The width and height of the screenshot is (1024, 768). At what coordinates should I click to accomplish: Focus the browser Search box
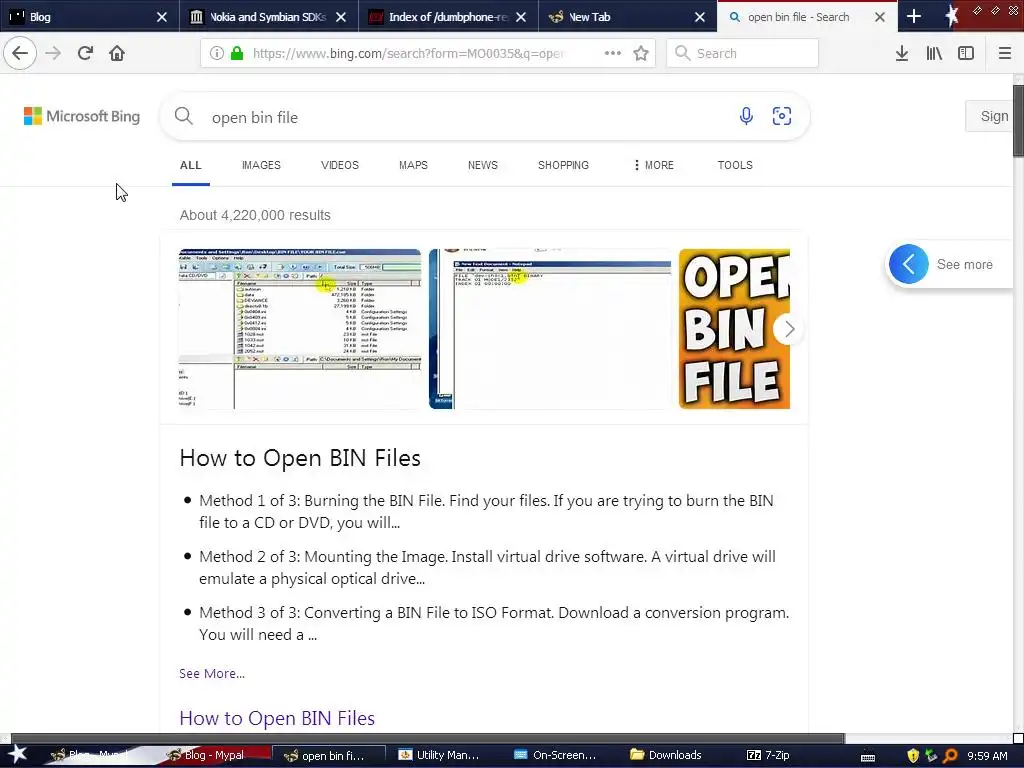[743, 54]
